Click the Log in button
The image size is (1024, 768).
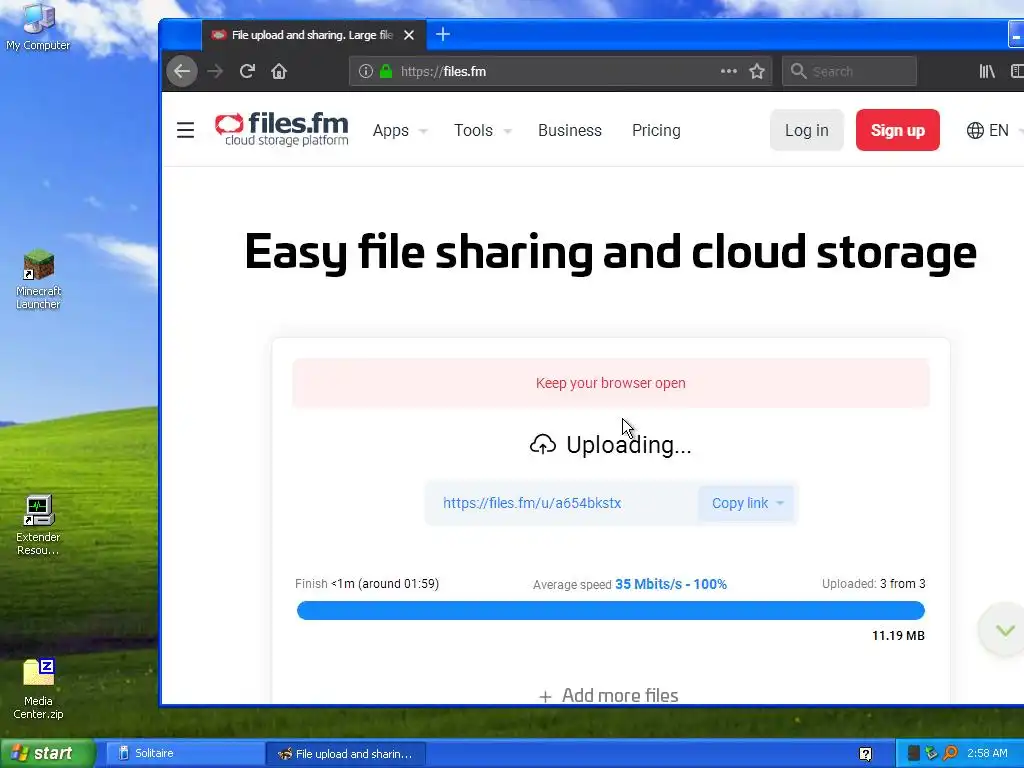click(807, 130)
